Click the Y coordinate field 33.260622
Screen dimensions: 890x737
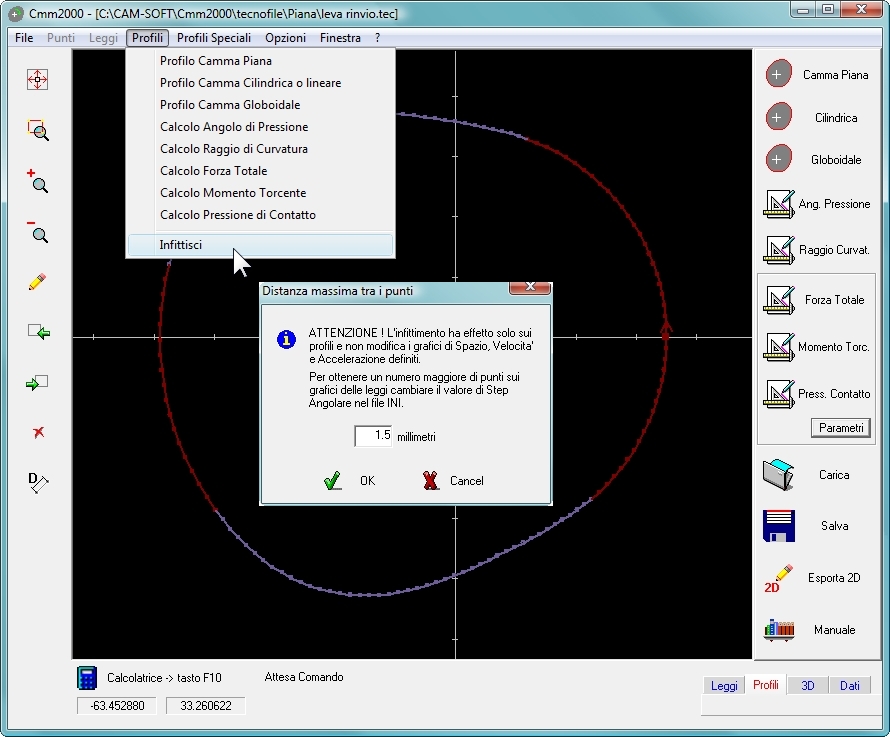(x=205, y=706)
